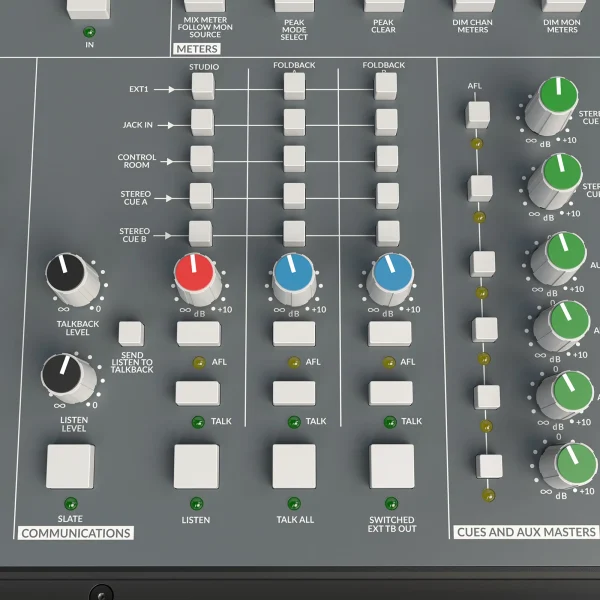Viewport: 600px width, 600px height.
Task: Push the Listen button
Action: (197, 466)
